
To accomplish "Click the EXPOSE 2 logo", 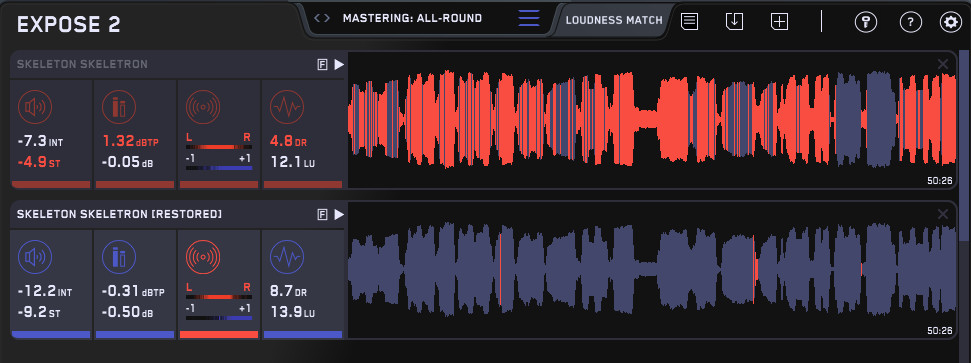I will (x=69, y=24).
